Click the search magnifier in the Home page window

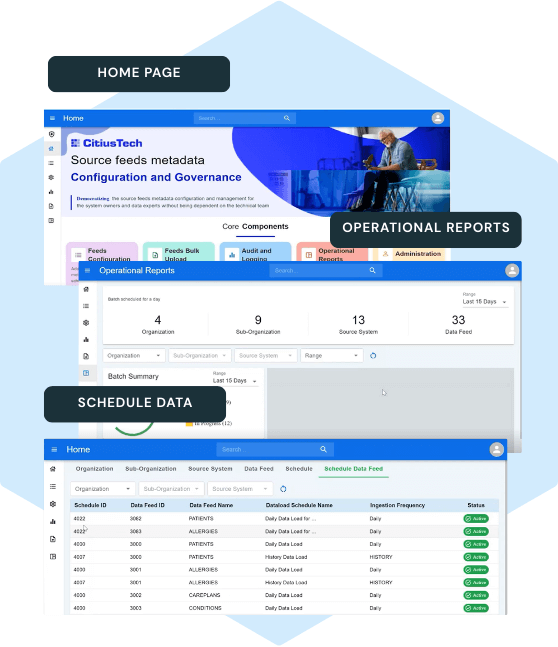click(287, 118)
